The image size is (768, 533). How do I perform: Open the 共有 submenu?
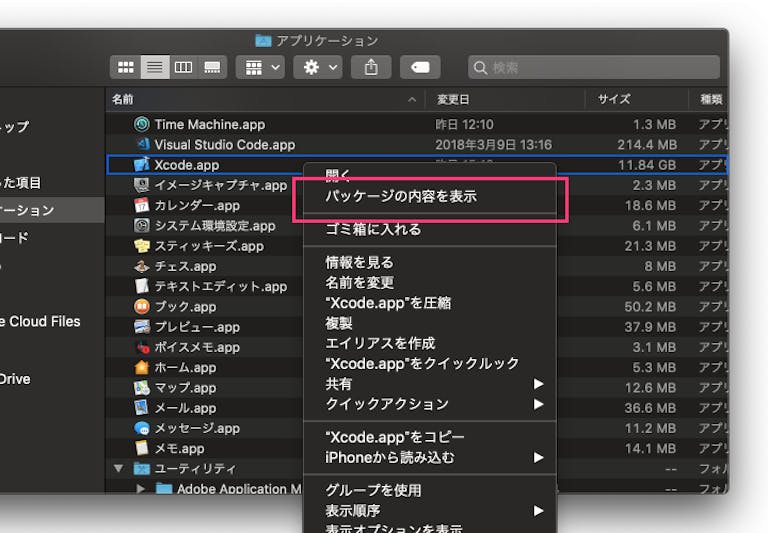430,384
